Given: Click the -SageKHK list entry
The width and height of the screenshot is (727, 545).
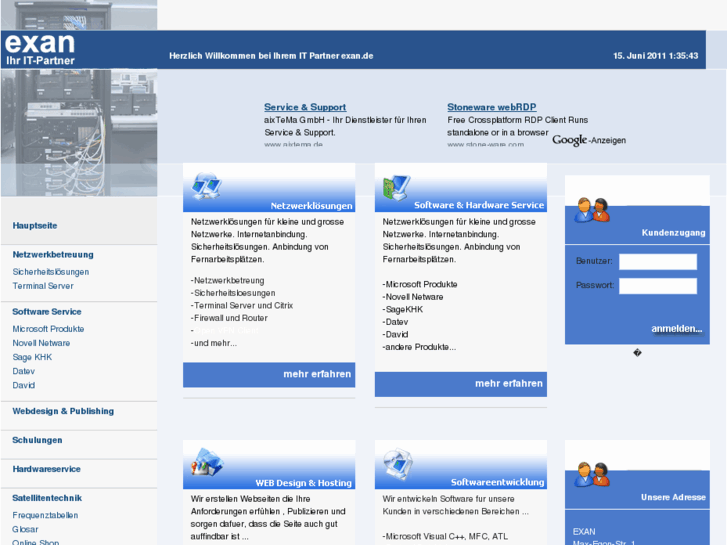Looking at the screenshot, I should (x=403, y=309).
